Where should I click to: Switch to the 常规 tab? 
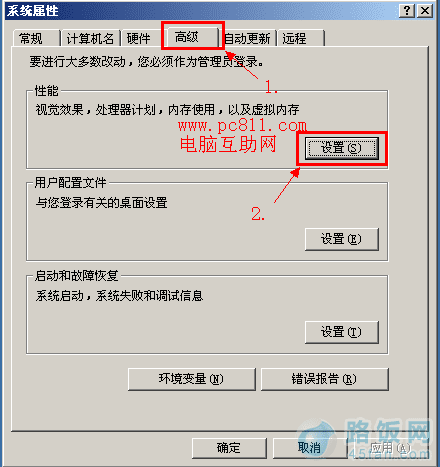coord(36,38)
